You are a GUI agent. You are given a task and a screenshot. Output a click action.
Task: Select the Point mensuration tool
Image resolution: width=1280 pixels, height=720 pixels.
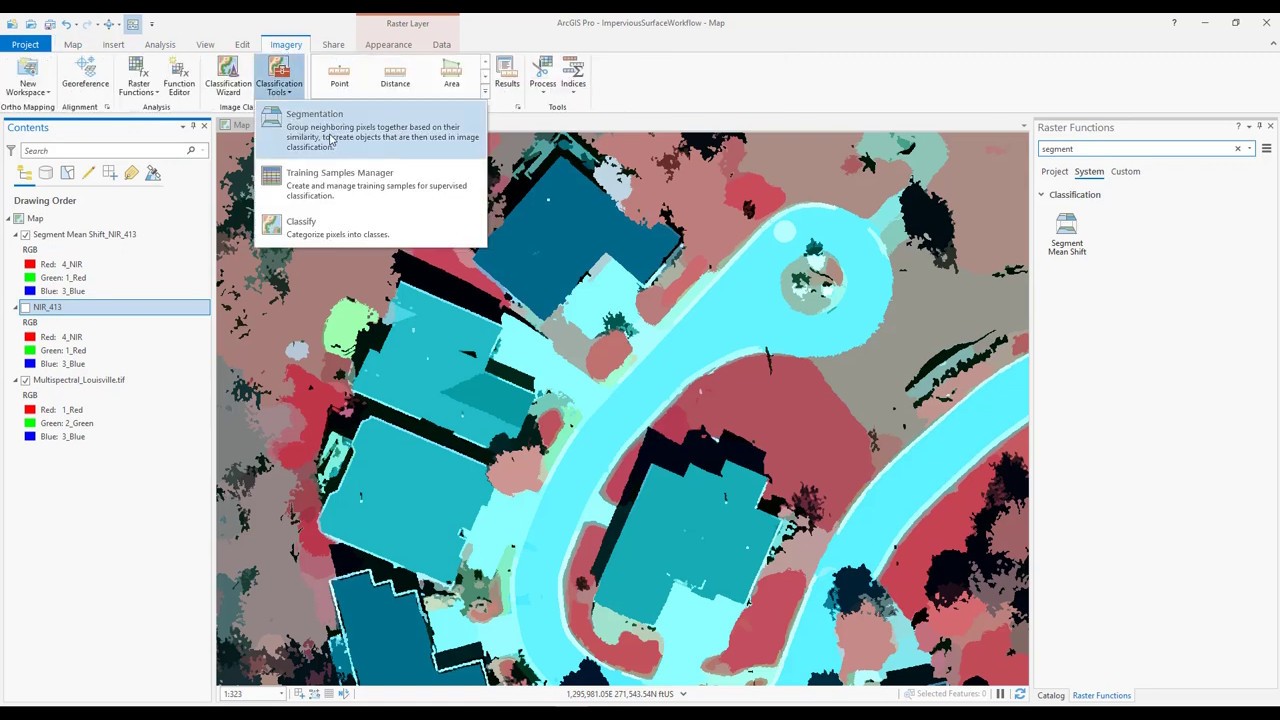coord(339,76)
